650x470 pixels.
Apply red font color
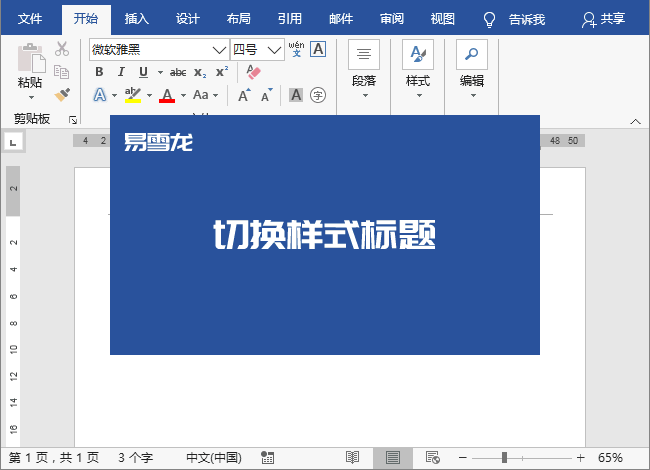coord(167,95)
